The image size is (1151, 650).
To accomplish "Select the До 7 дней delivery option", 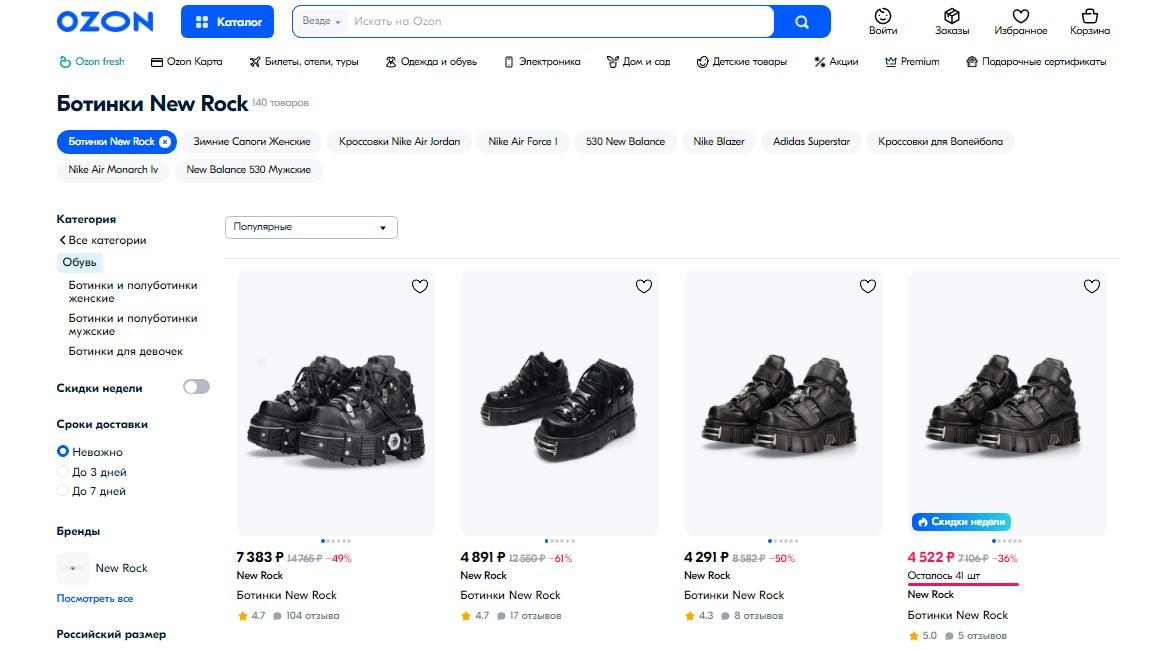I will coord(63,492).
